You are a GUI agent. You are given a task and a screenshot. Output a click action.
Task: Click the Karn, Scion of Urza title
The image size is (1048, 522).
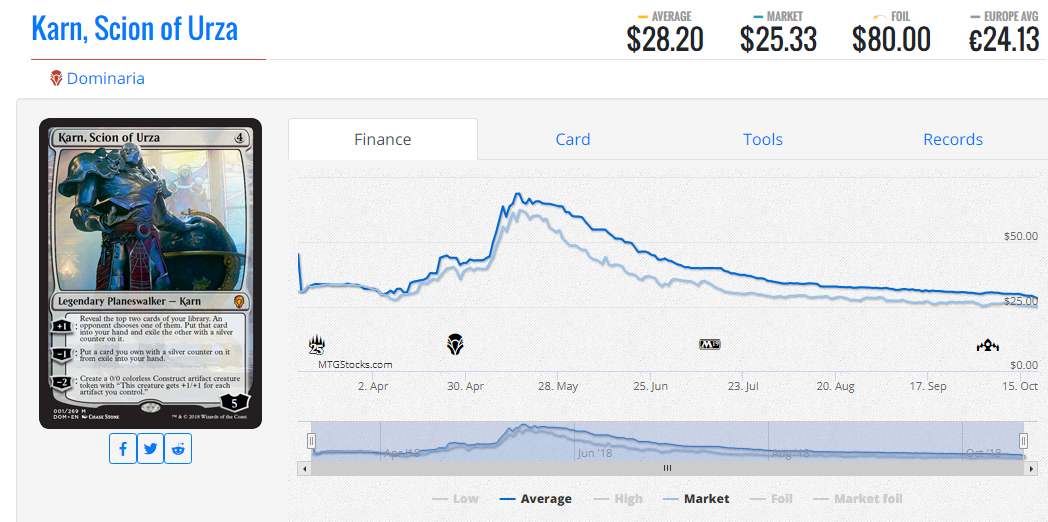[x=134, y=29]
